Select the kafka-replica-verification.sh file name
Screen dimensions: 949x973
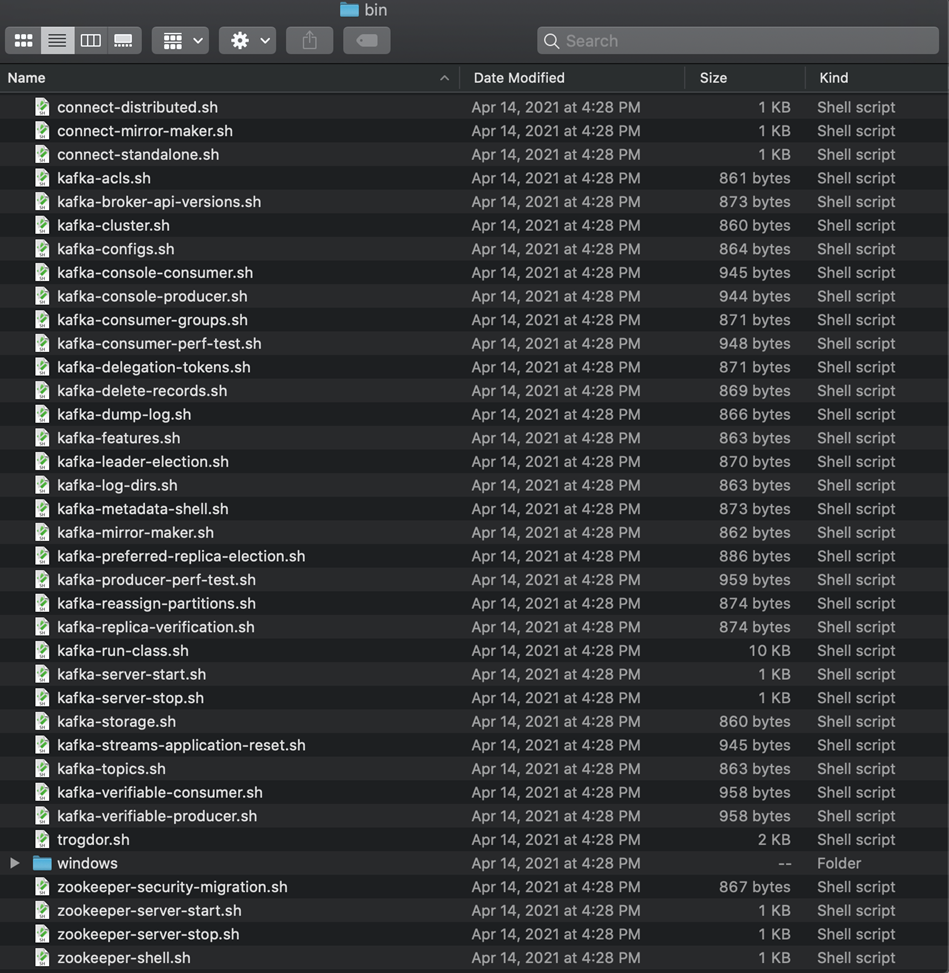(156, 627)
